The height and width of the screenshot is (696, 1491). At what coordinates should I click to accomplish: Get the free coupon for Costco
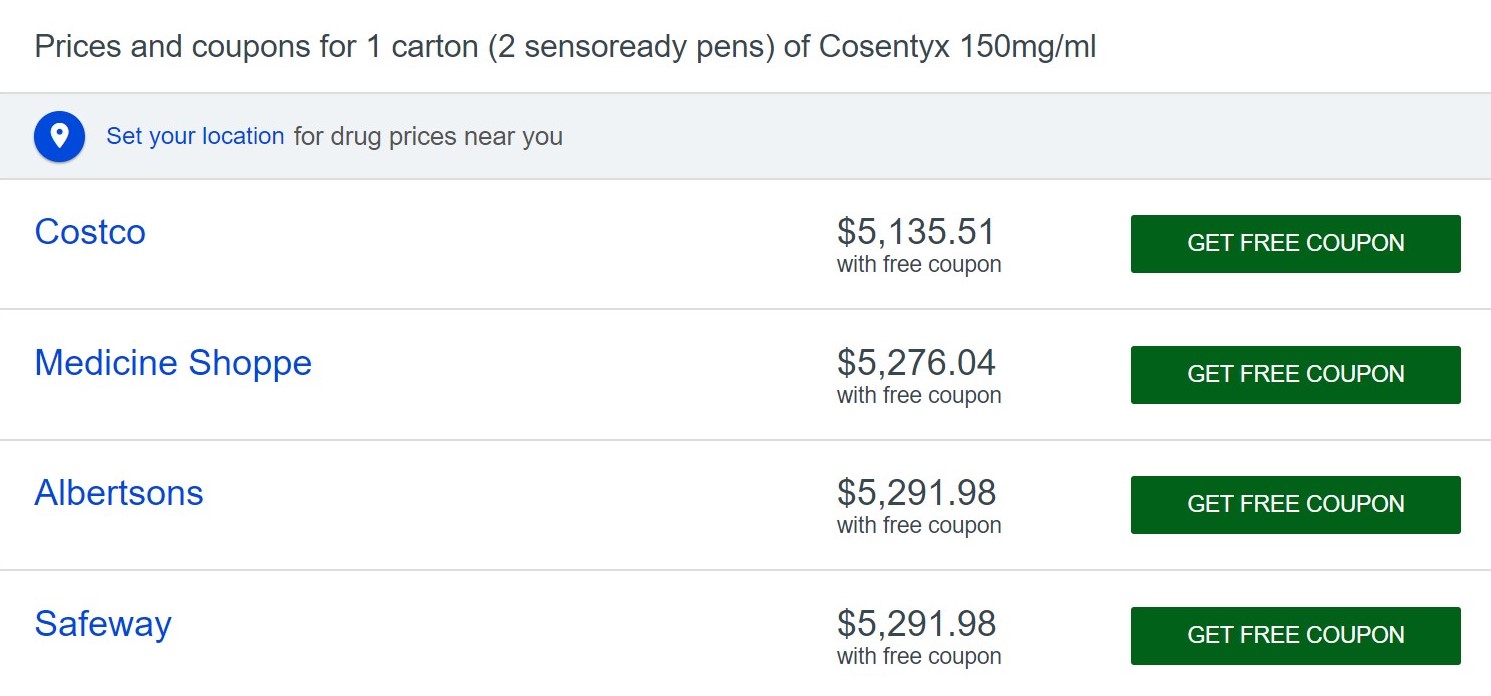click(x=1295, y=244)
